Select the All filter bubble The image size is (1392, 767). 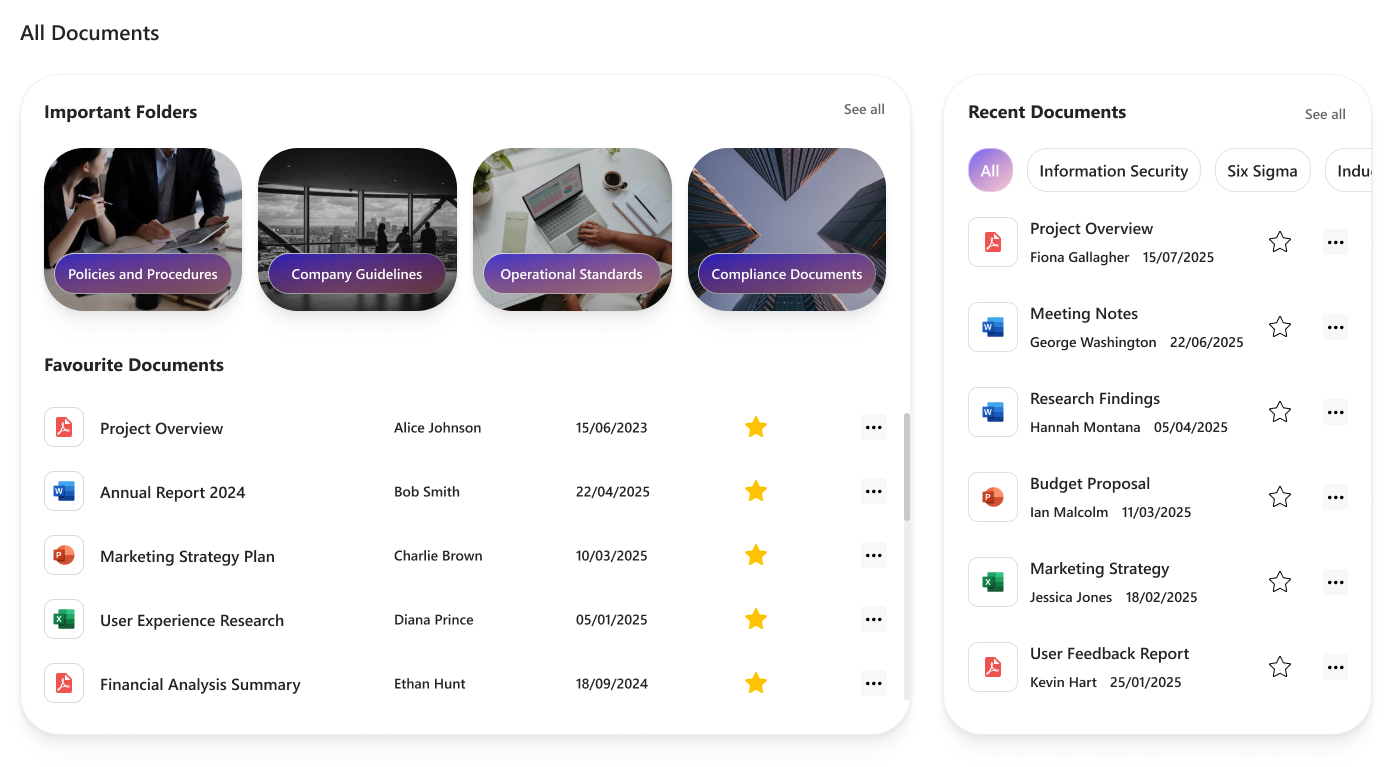tap(990, 170)
